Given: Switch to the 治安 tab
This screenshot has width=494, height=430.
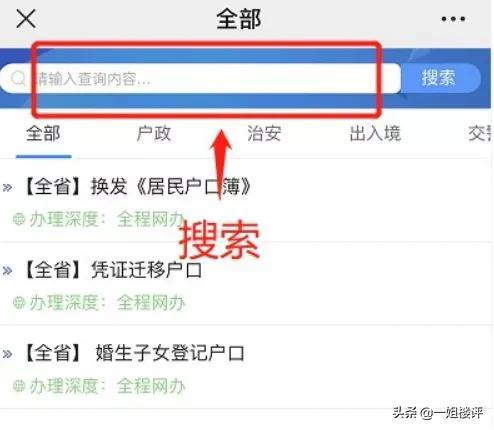Looking at the screenshot, I should (264, 134).
